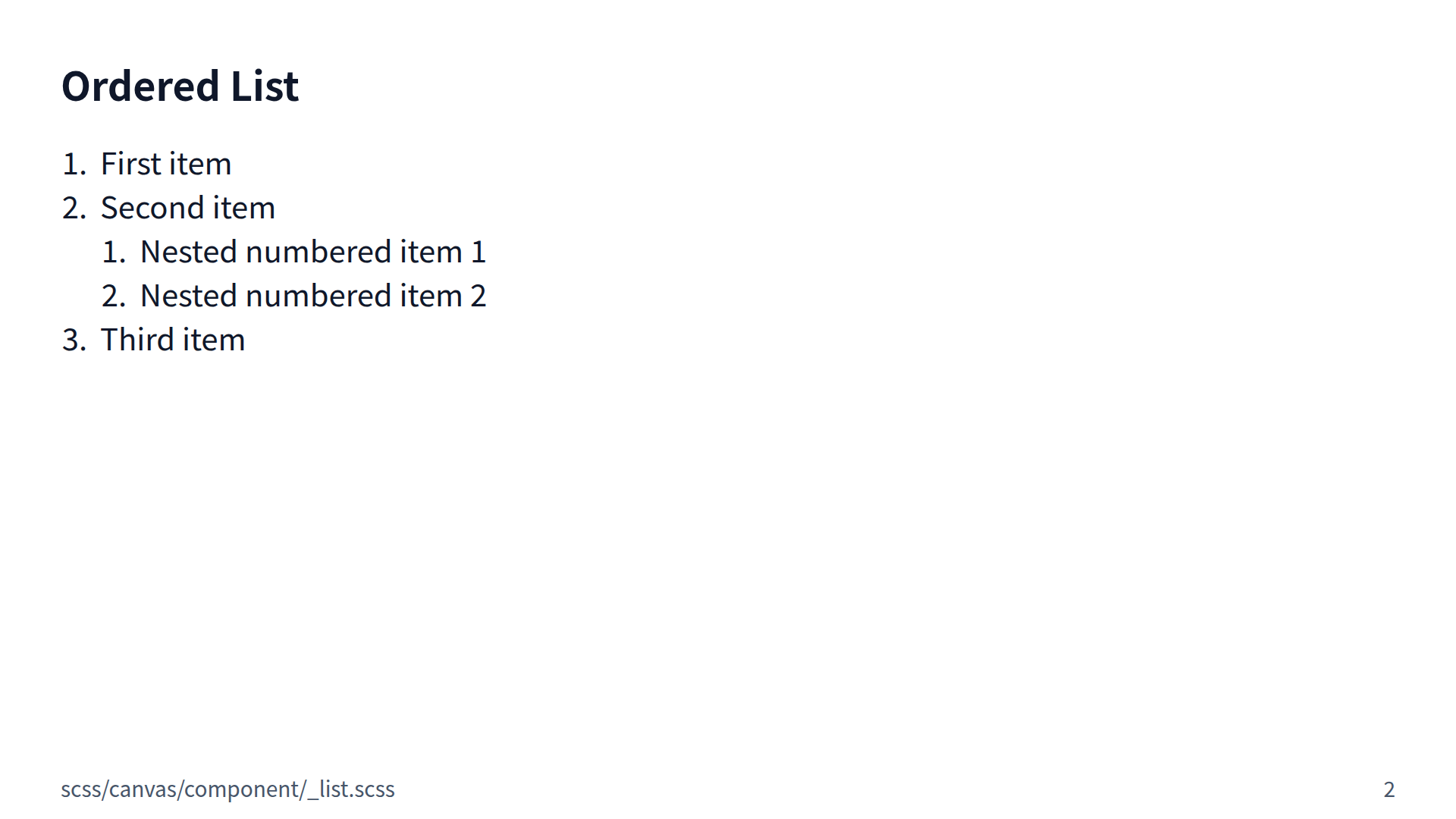Click the "Second item" list entry

tap(187, 208)
